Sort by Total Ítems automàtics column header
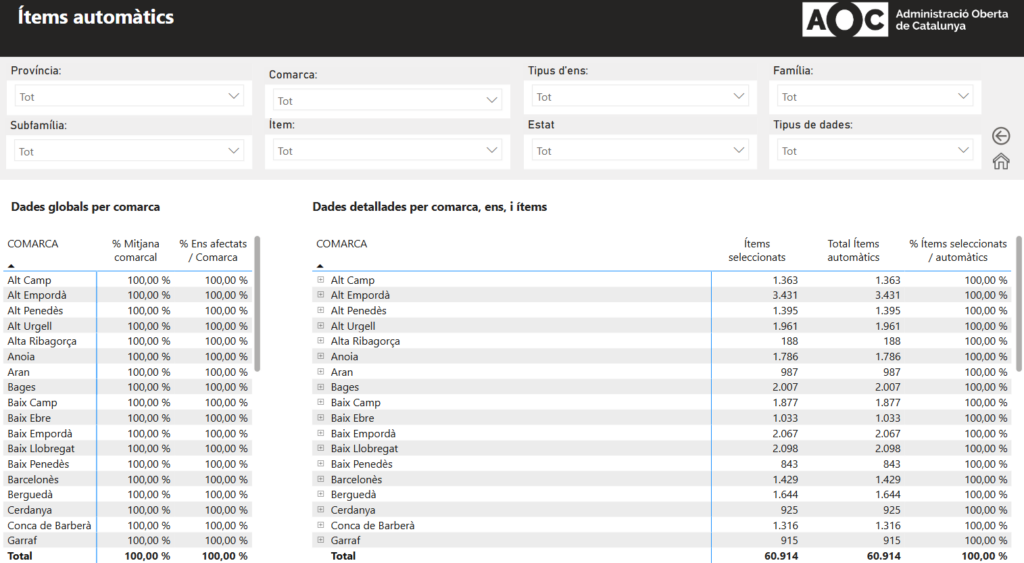This screenshot has width=1024, height=563. [853, 250]
